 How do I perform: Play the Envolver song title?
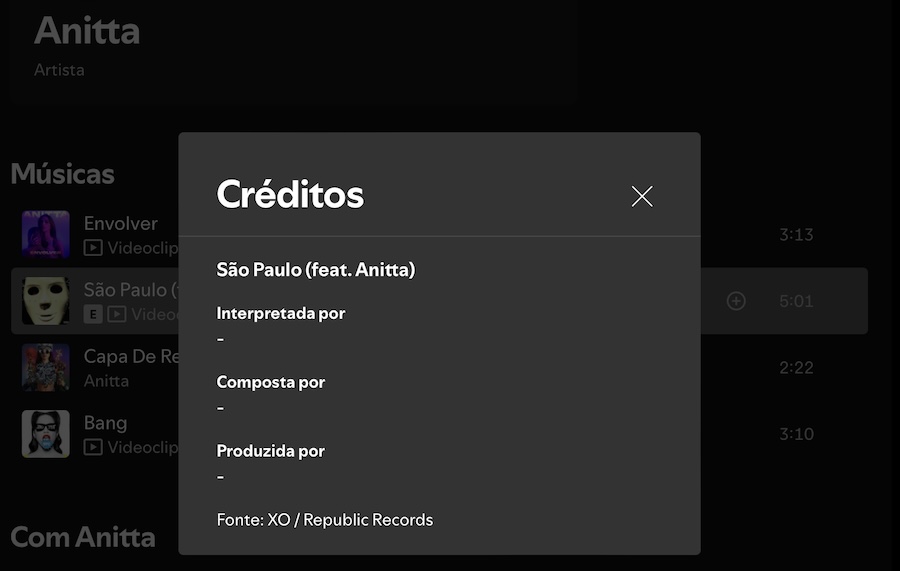coord(121,223)
